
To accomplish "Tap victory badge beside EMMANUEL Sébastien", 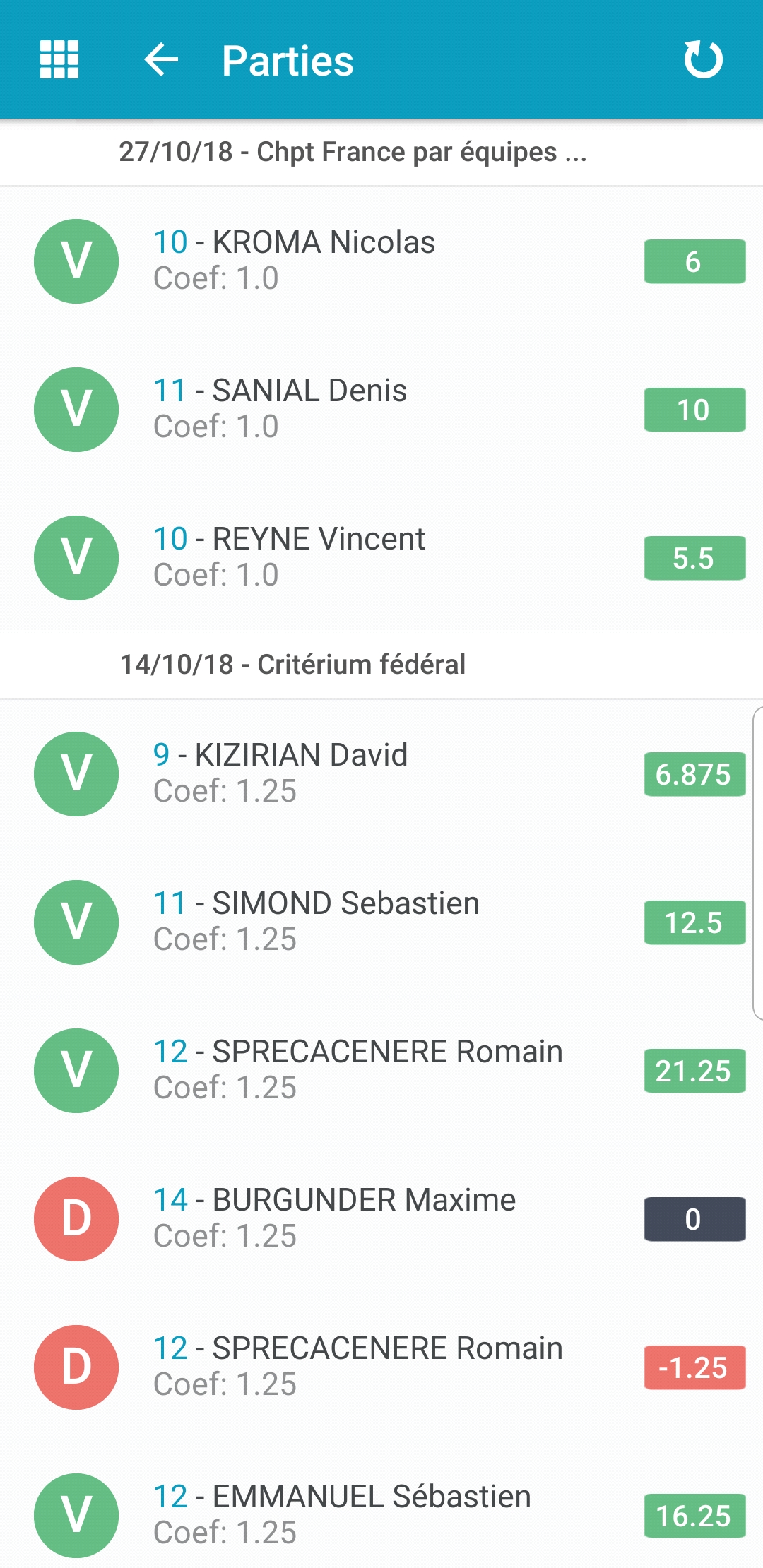I will click(x=76, y=1516).
